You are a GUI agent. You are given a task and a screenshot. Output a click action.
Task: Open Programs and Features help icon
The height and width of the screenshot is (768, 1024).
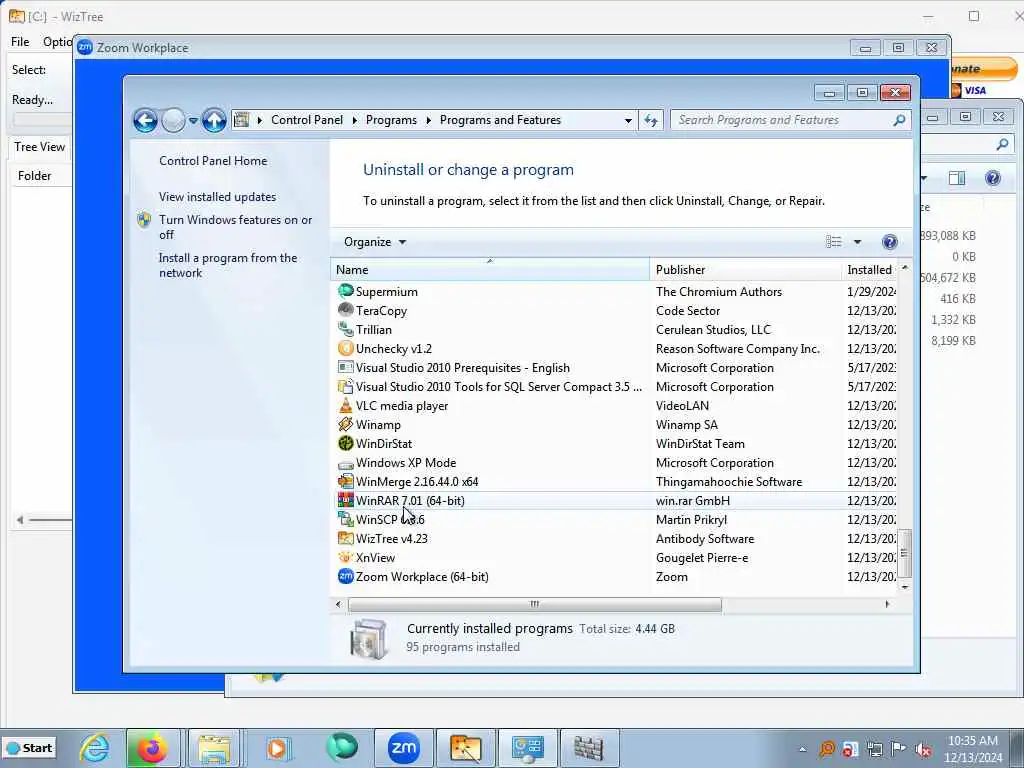coord(889,242)
